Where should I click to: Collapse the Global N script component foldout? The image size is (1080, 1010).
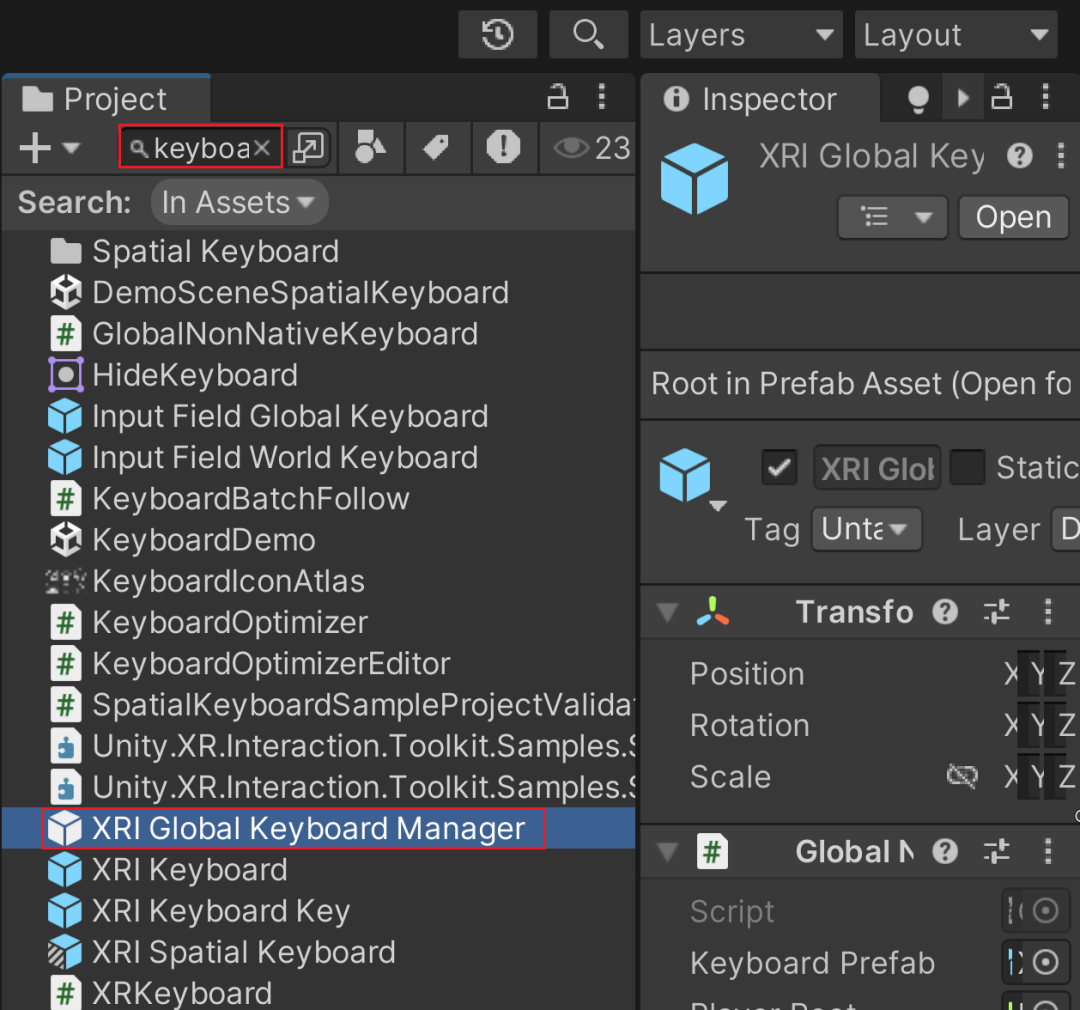(x=667, y=852)
